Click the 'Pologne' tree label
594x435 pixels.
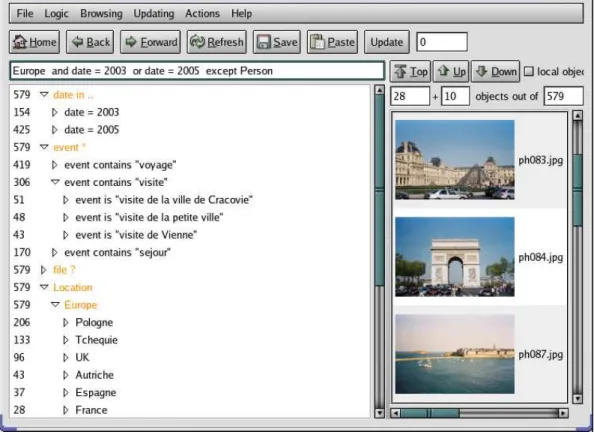pyautogui.click(x=94, y=322)
